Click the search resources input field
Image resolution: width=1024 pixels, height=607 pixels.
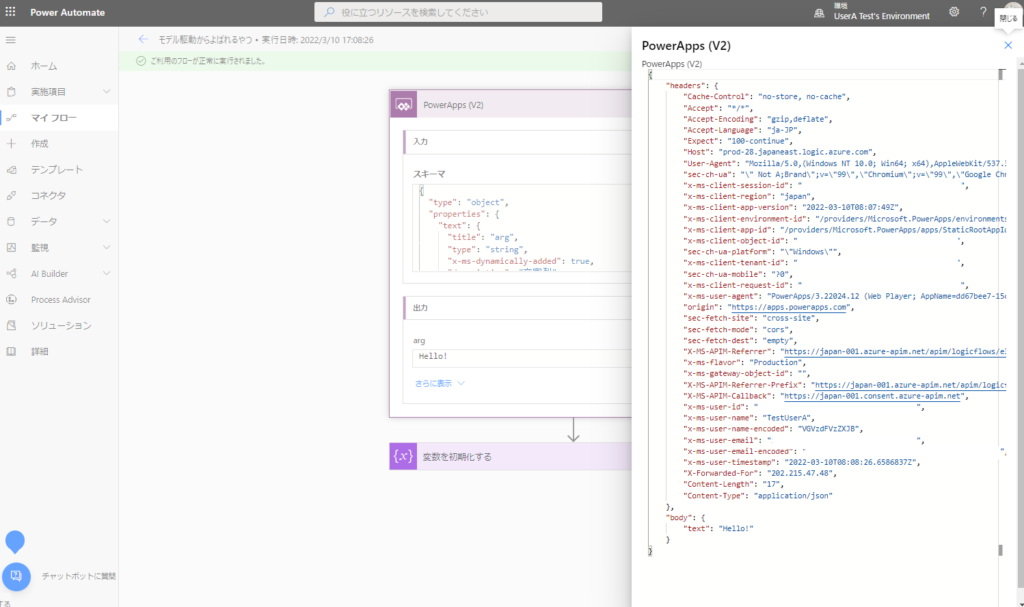(458, 12)
